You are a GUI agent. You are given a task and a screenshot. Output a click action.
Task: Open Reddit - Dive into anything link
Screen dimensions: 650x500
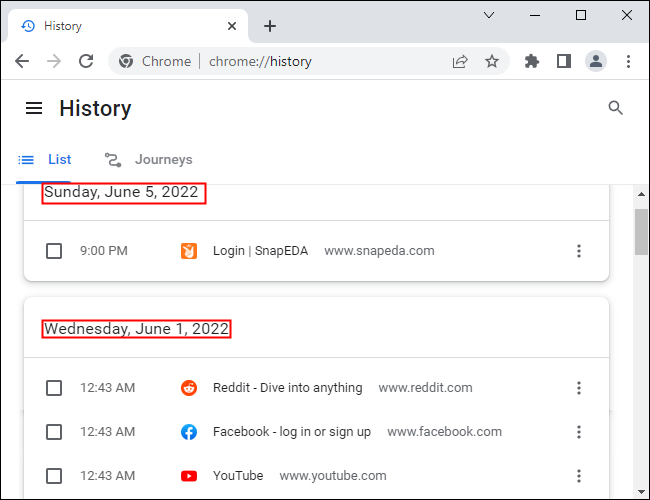click(x=288, y=388)
